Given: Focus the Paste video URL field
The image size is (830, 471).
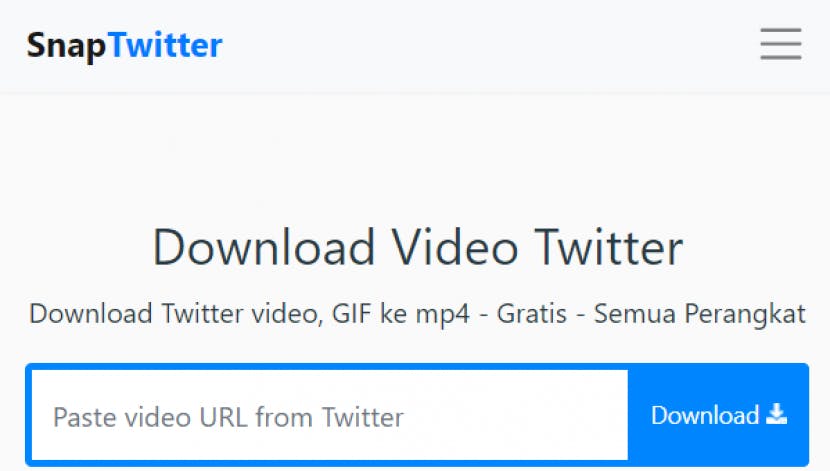Looking at the screenshot, I should click(330, 415).
